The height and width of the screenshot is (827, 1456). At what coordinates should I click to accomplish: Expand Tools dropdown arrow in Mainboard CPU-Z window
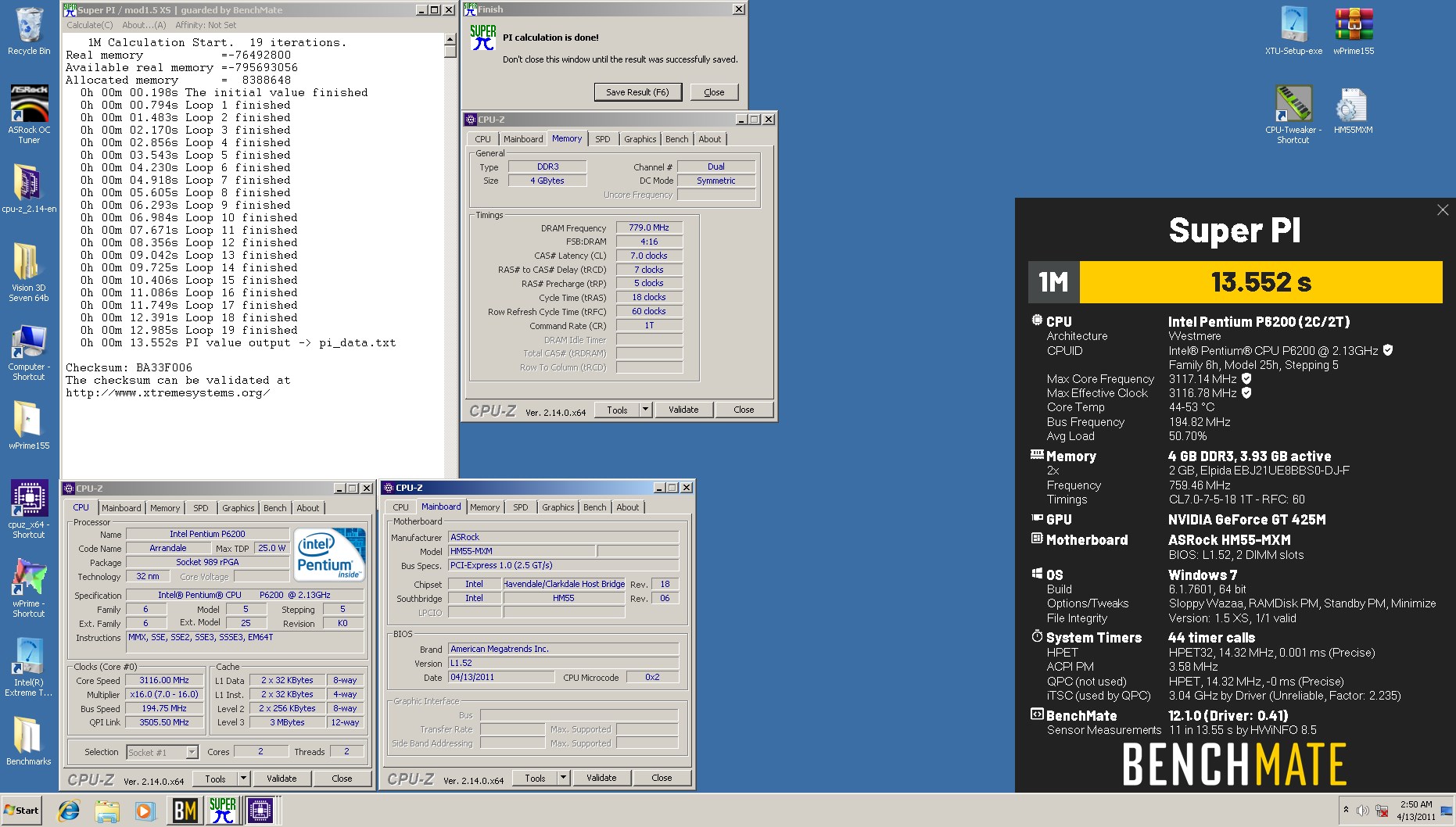point(563,778)
